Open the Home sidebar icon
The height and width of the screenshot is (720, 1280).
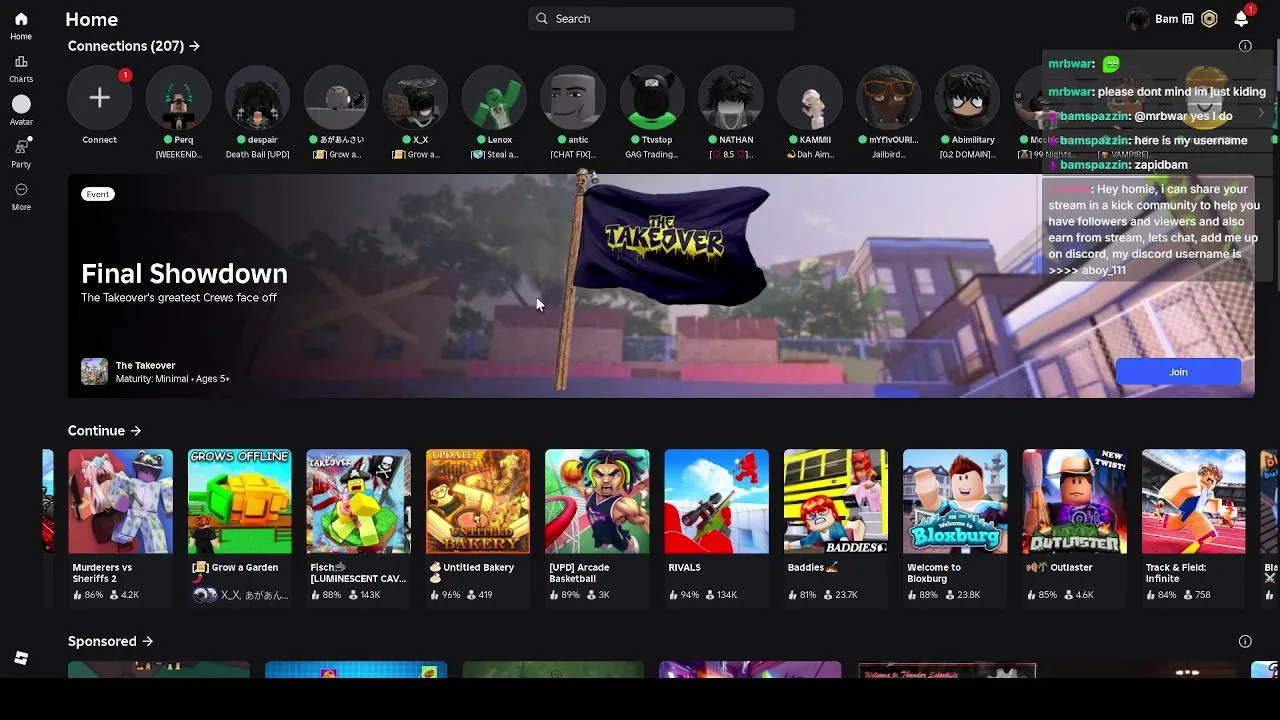[21, 20]
